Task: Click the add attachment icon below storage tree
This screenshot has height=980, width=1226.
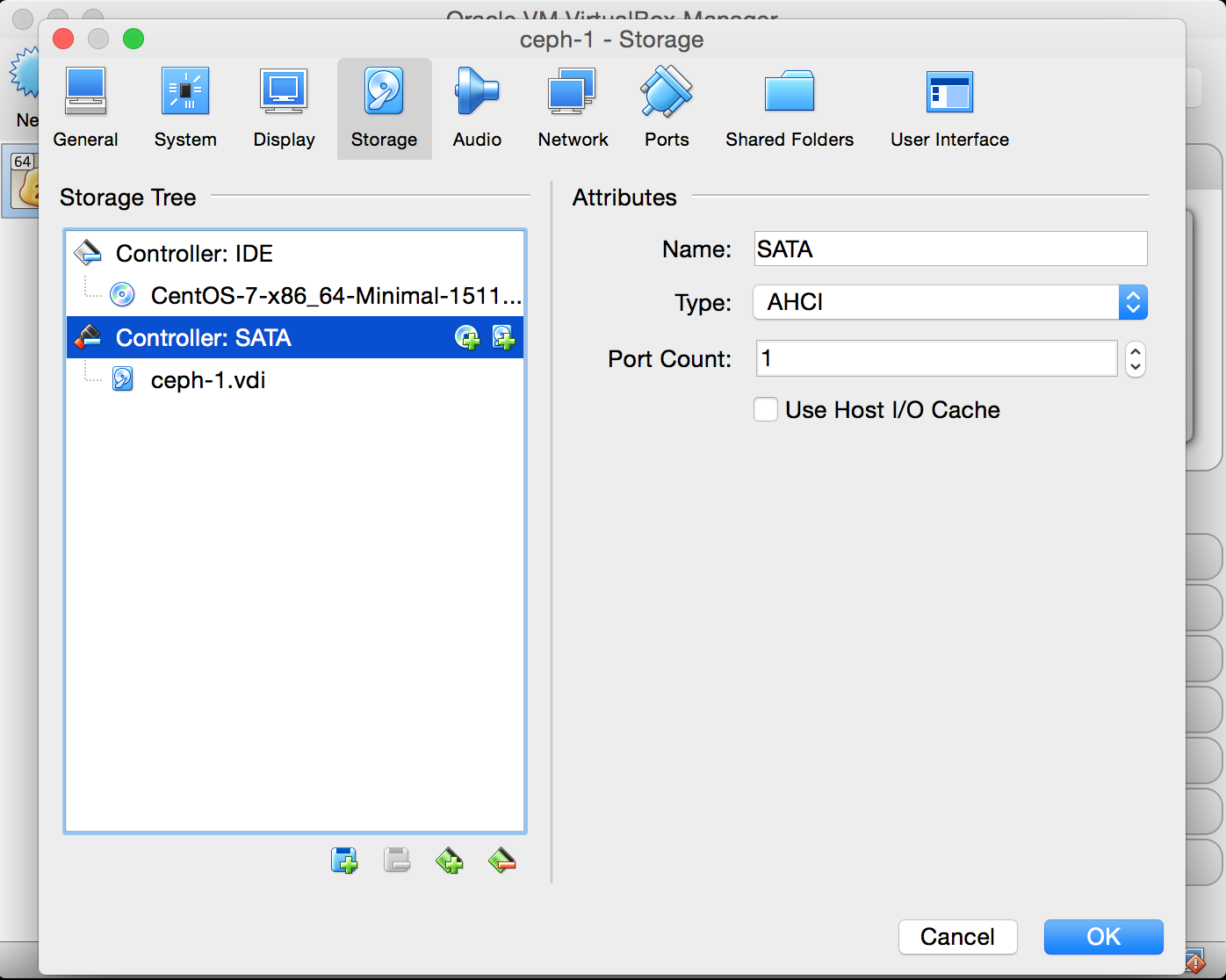Action: (344, 861)
